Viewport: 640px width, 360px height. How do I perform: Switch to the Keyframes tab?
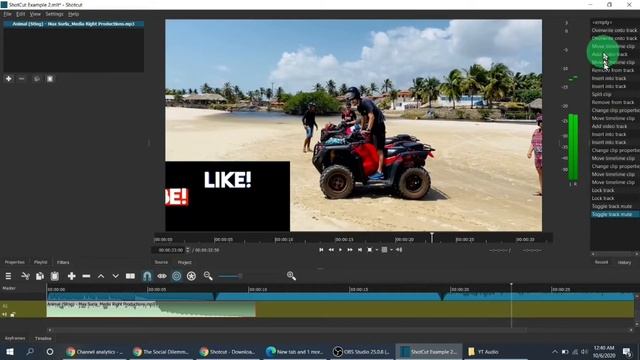[x=15, y=338]
